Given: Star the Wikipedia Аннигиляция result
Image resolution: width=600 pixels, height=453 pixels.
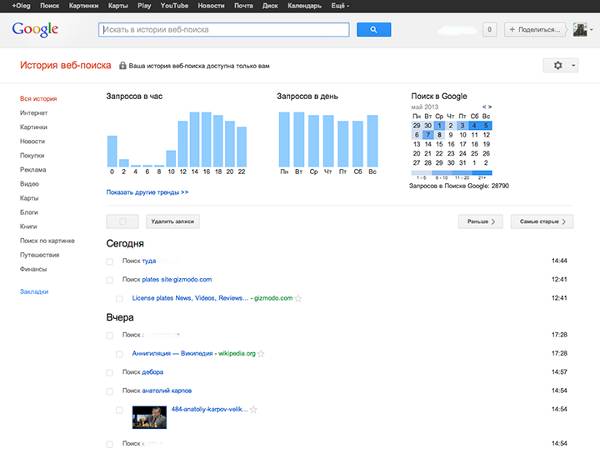Looking at the screenshot, I should click(x=261, y=354).
